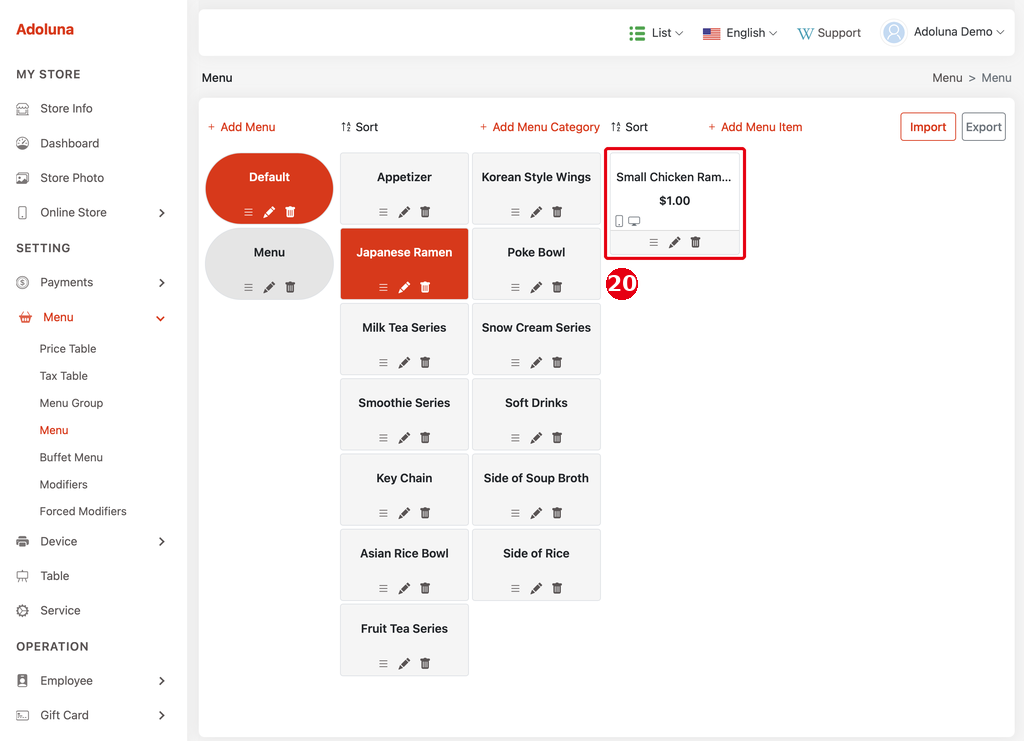Open Modifiers submenu item
Image resolution: width=1024 pixels, height=741 pixels.
63,484
